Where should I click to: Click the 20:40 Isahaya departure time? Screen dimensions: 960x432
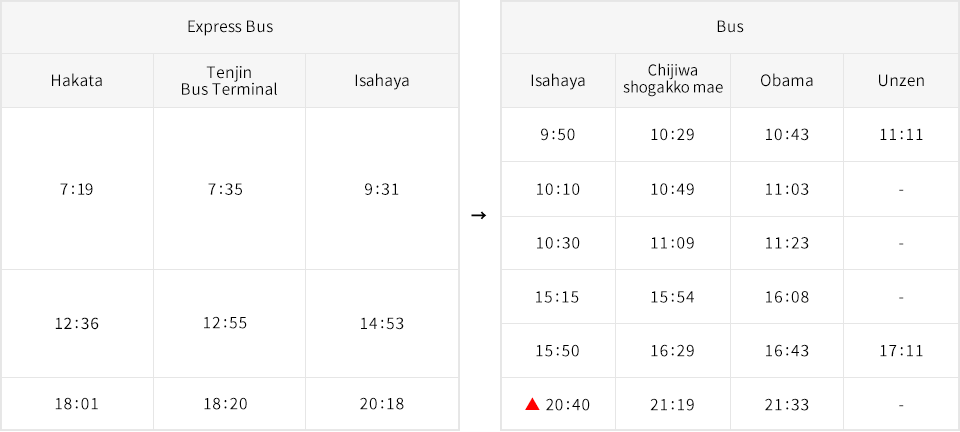568,404
